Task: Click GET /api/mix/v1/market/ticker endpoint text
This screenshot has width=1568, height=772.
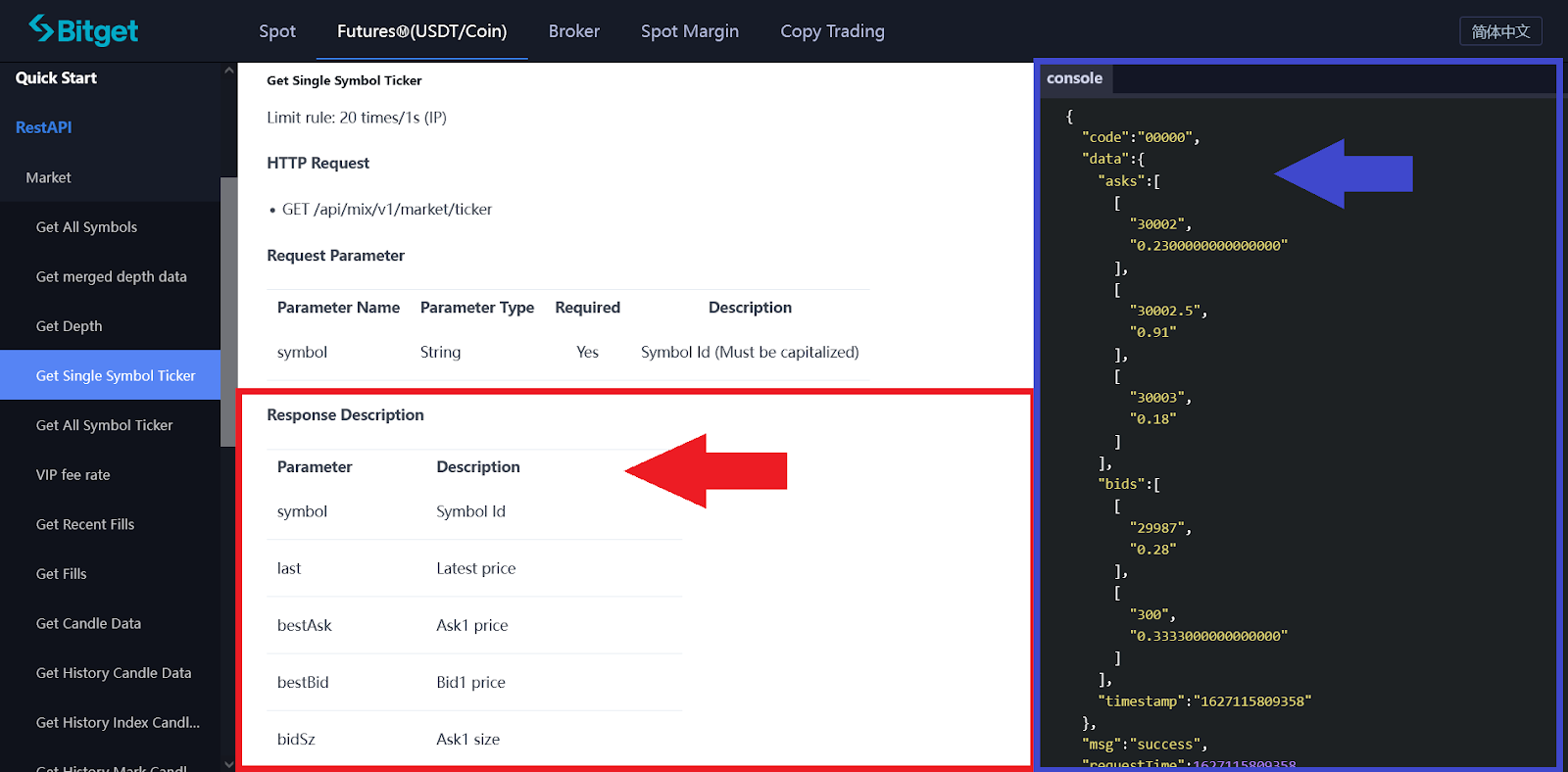Action: [x=387, y=210]
